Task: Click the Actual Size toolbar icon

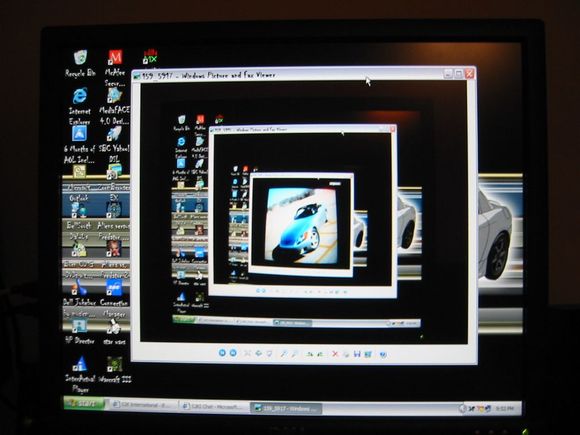Action: pyautogui.click(x=259, y=353)
